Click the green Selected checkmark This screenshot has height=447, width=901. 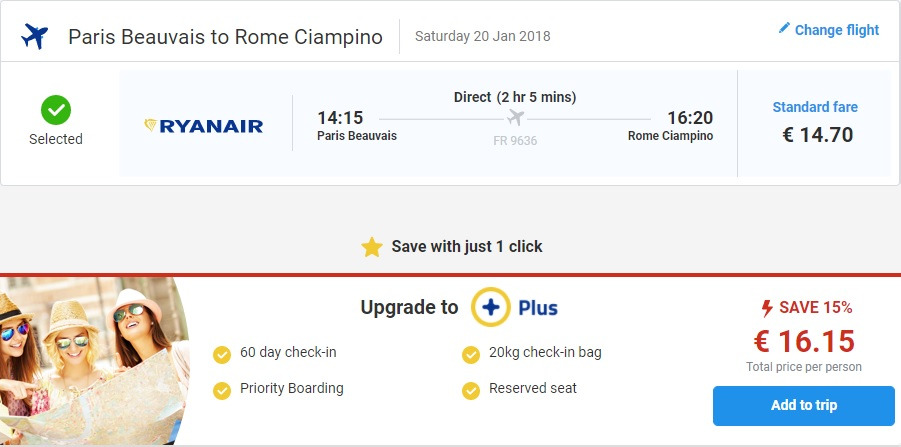pyautogui.click(x=55, y=108)
